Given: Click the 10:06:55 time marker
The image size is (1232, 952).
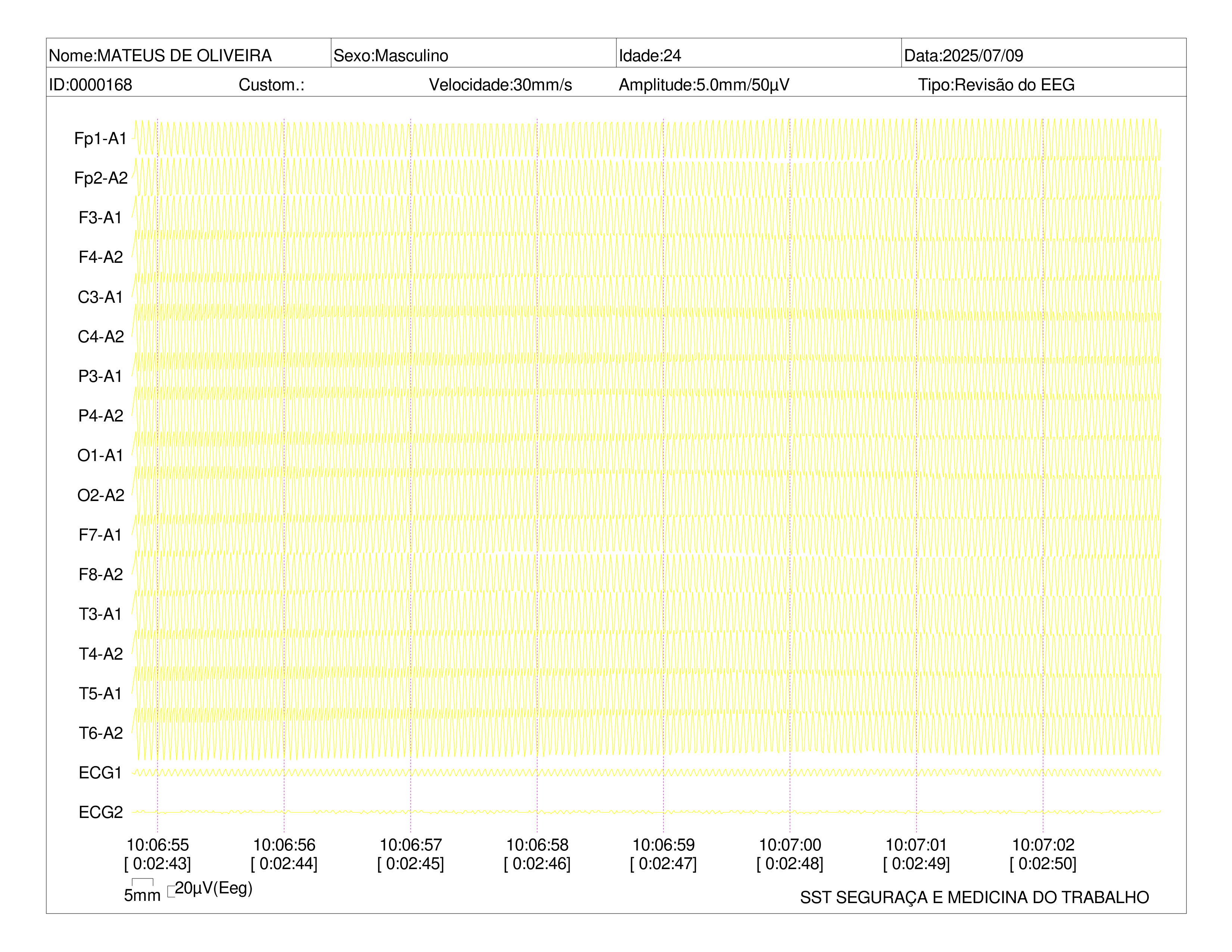Looking at the screenshot, I should (x=158, y=845).
